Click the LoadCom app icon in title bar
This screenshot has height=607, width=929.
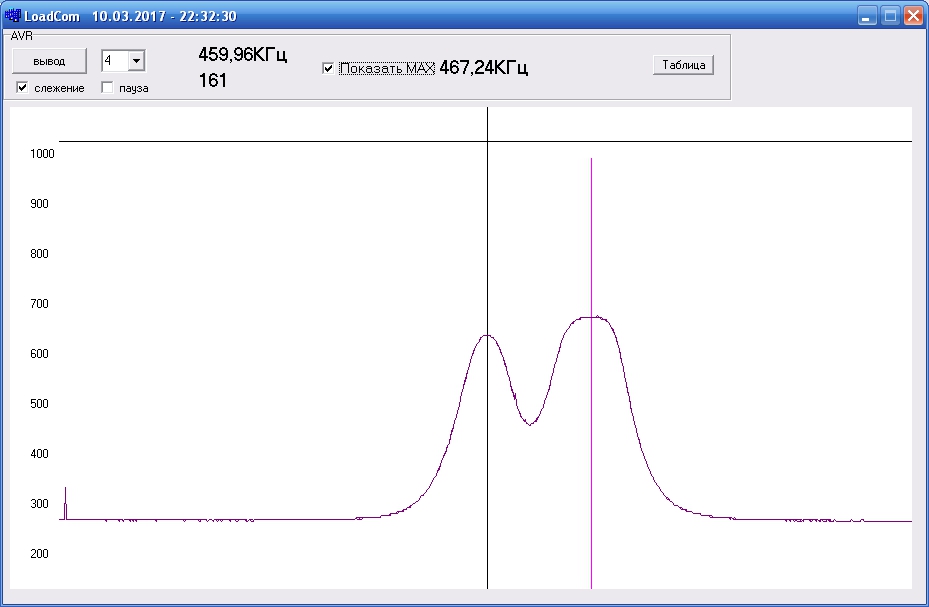click(12, 16)
